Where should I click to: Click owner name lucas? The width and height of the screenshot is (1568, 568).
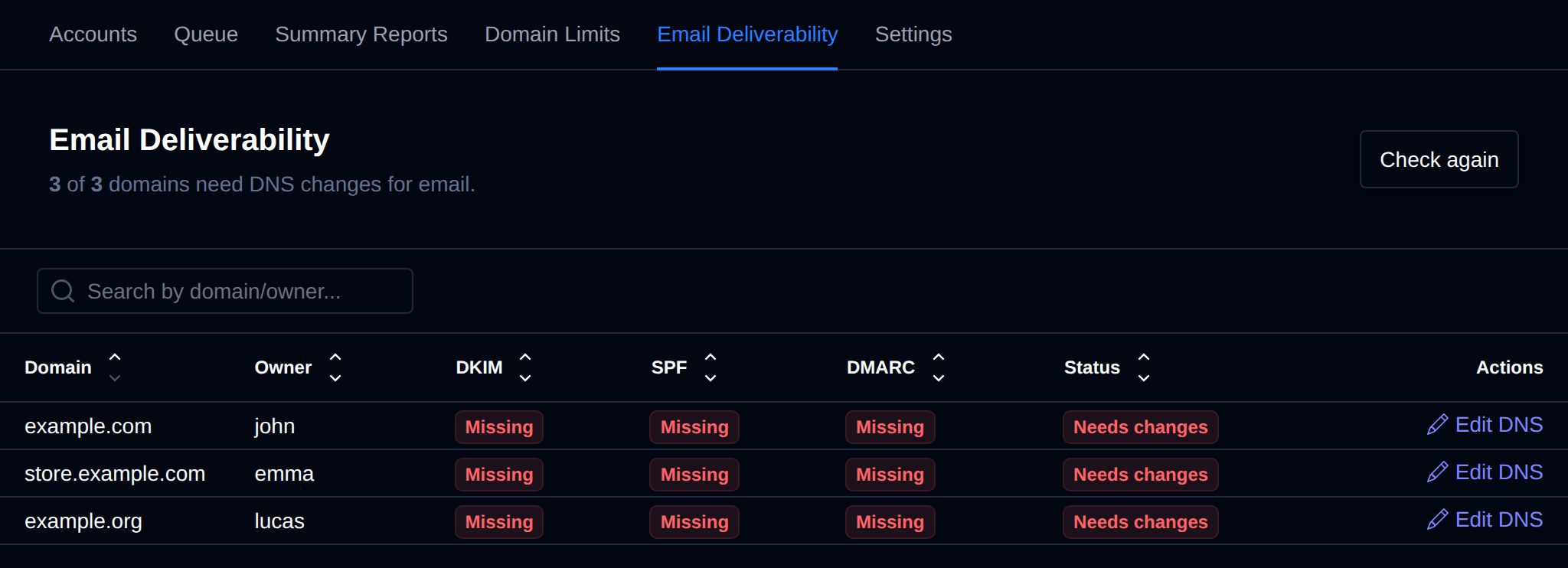click(x=279, y=521)
